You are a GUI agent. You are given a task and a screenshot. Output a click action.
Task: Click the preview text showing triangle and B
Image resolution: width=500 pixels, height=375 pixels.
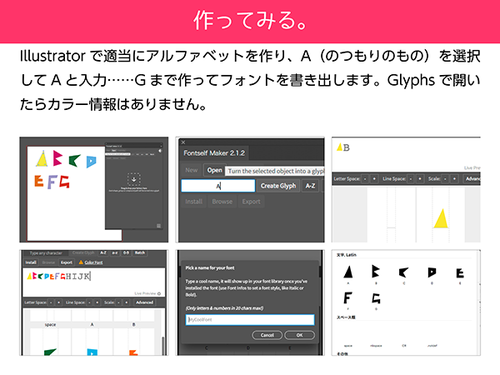coord(343,147)
